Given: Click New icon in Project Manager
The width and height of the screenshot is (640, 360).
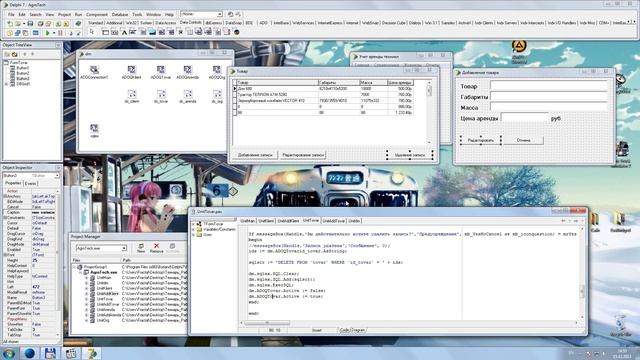Looking at the screenshot, I should tap(141, 248).
